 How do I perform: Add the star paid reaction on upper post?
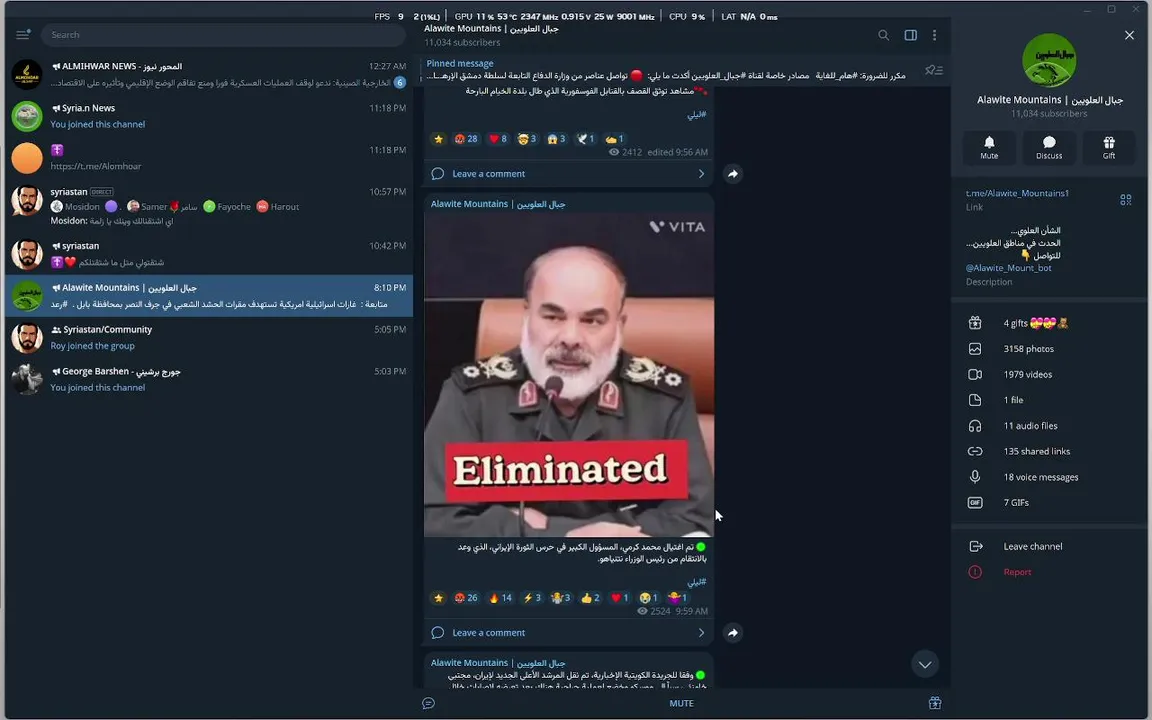click(439, 139)
